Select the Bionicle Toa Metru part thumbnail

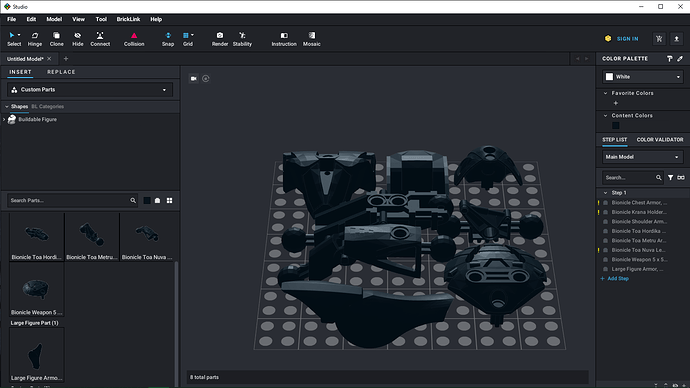point(92,238)
